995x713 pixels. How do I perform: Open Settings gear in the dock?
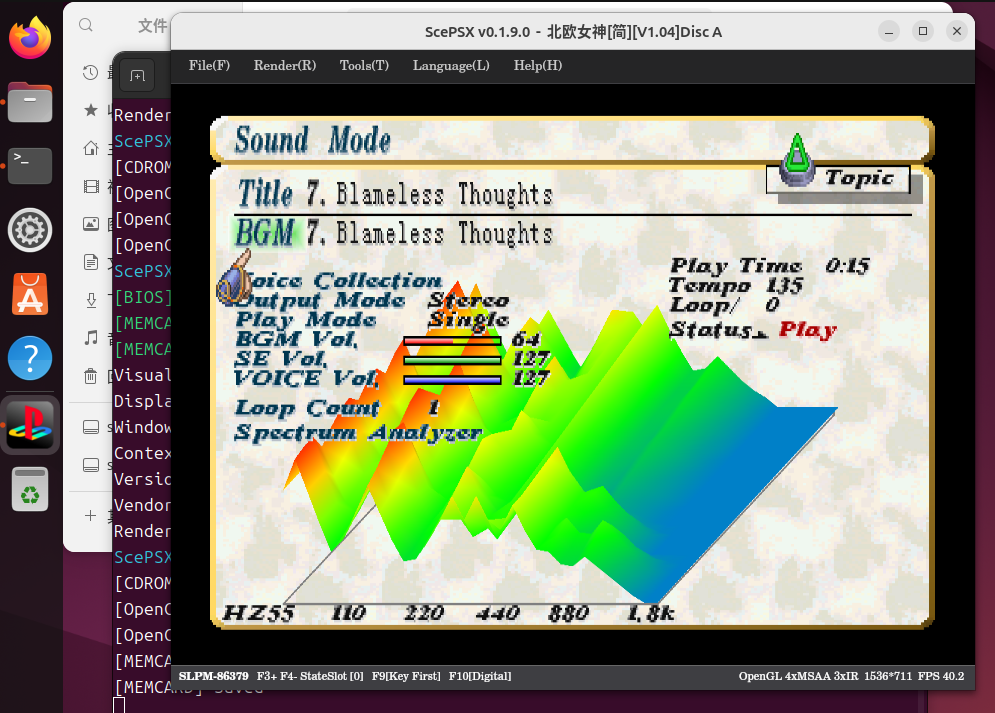pyautogui.click(x=30, y=230)
